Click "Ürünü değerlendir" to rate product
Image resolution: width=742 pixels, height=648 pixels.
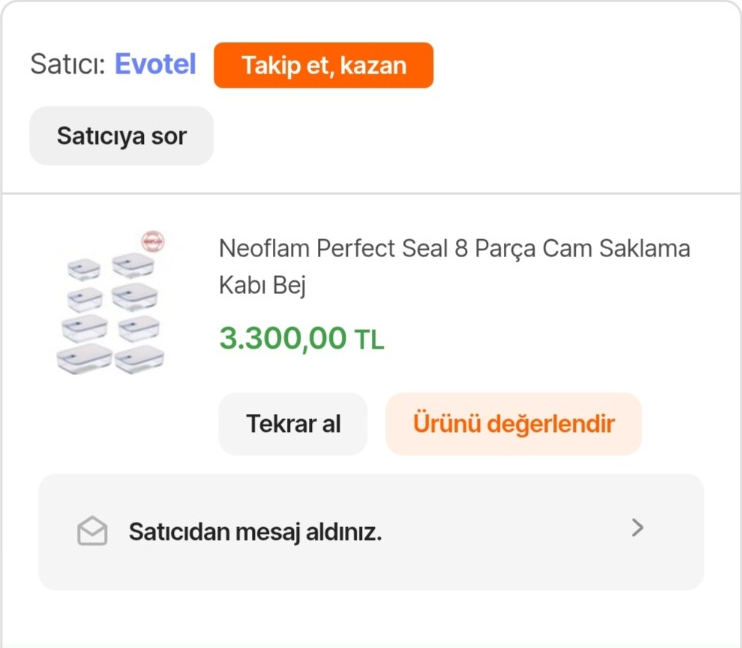513,424
